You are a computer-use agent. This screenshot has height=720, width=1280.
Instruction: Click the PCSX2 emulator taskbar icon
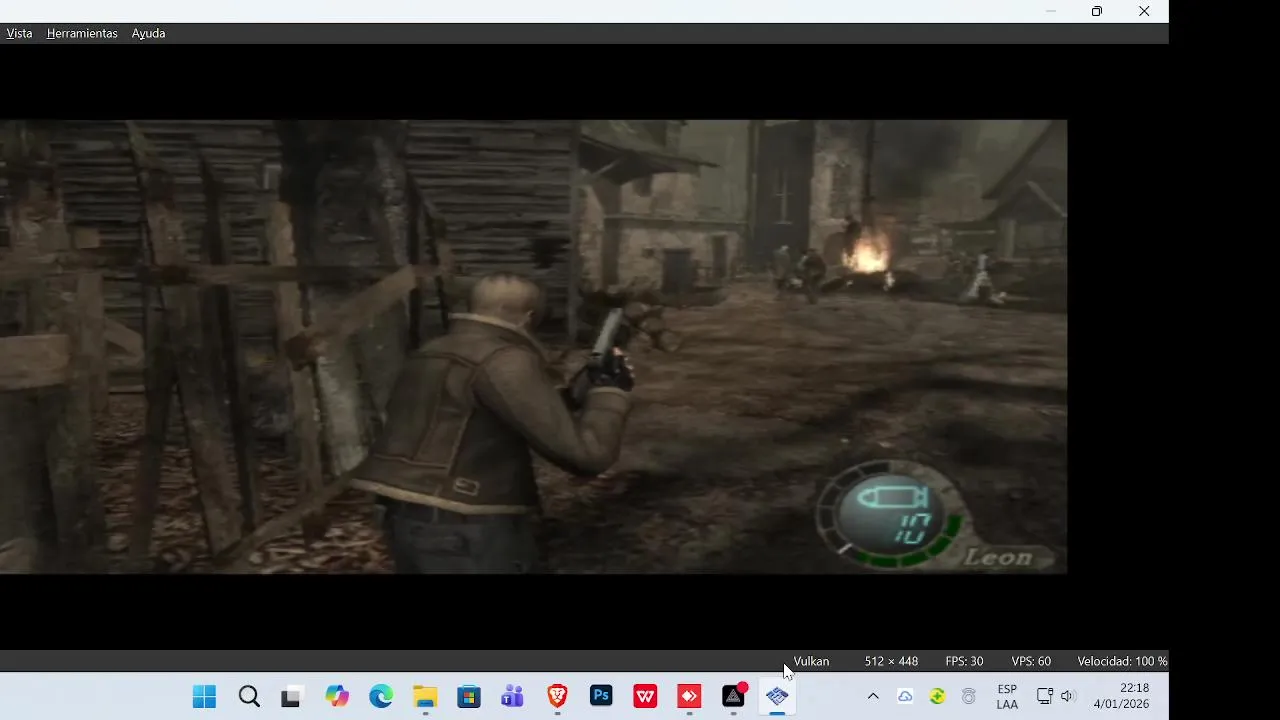click(777, 697)
